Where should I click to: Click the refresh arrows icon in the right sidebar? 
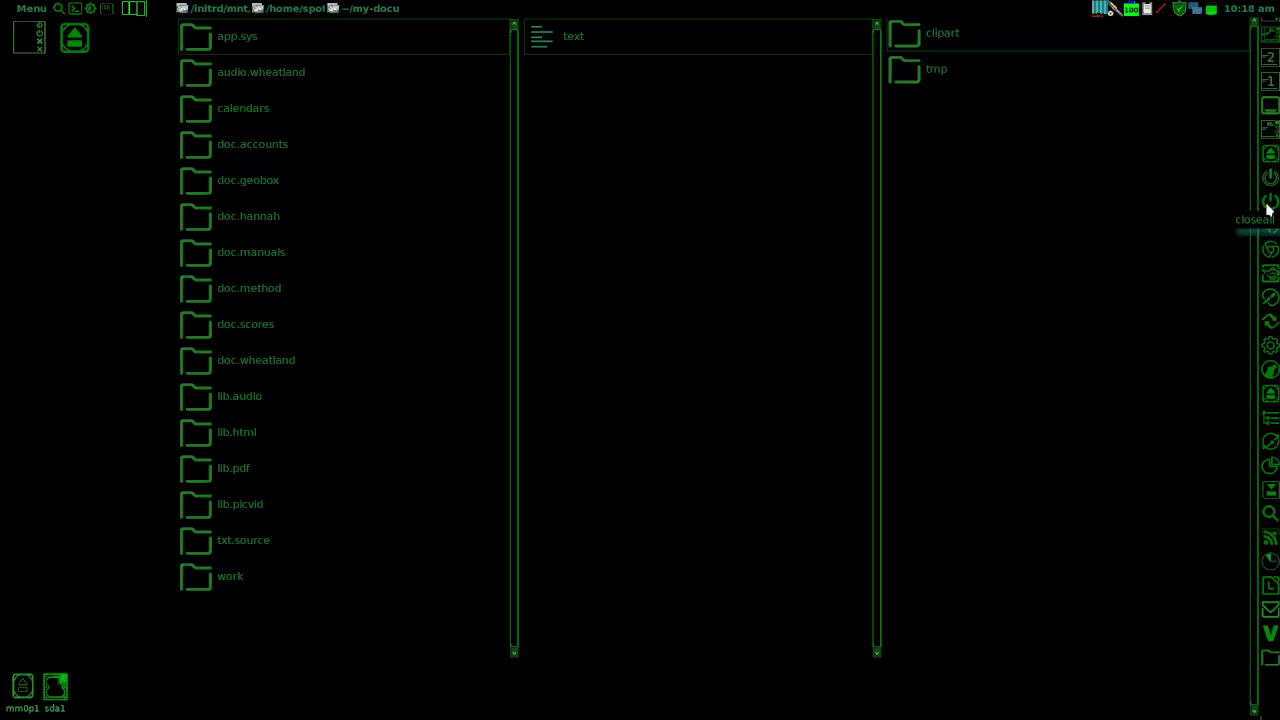(1270, 322)
